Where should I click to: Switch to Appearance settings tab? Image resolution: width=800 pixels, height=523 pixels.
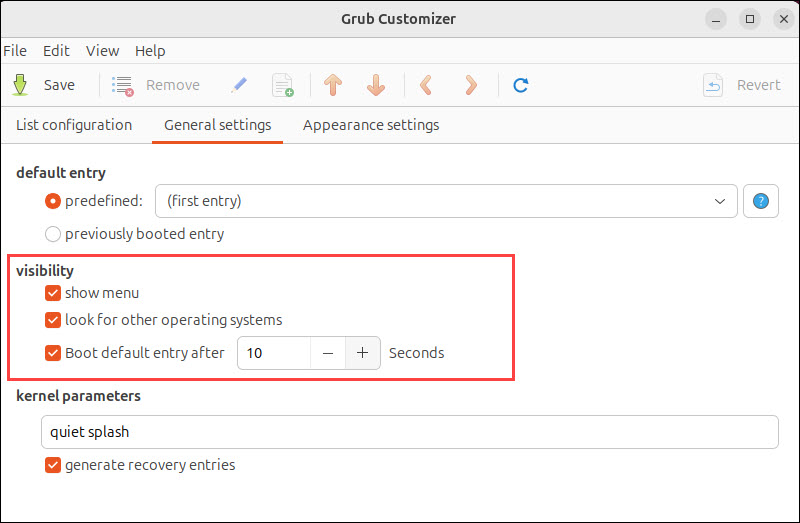[371, 125]
